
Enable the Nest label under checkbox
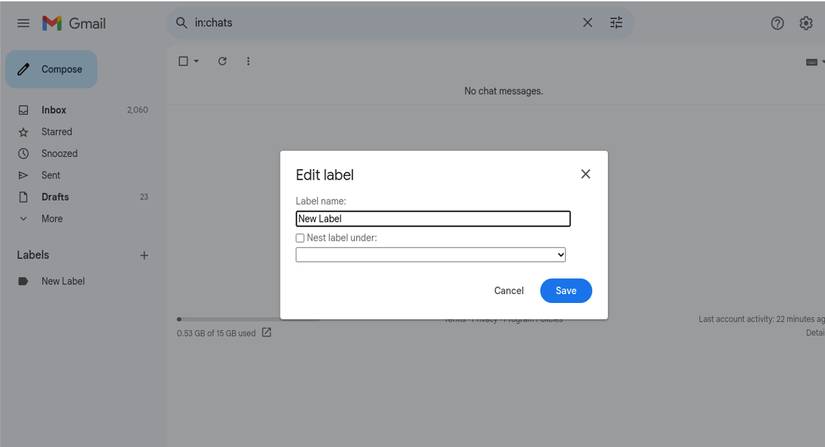pyautogui.click(x=300, y=238)
